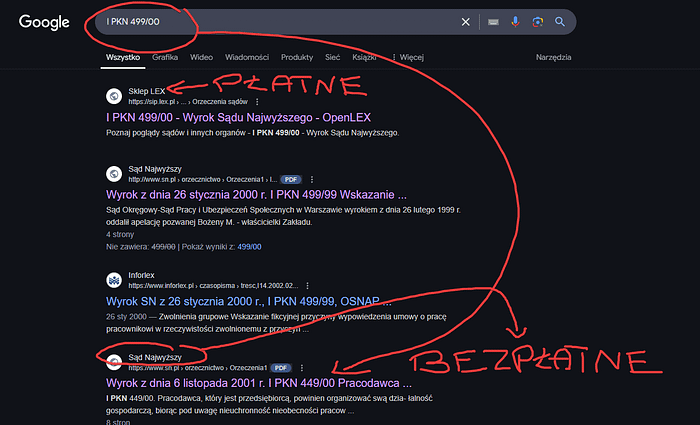This screenshot has height=425, width=700.
Task: Clear the search box with the X icon
Action: [465, 22]
